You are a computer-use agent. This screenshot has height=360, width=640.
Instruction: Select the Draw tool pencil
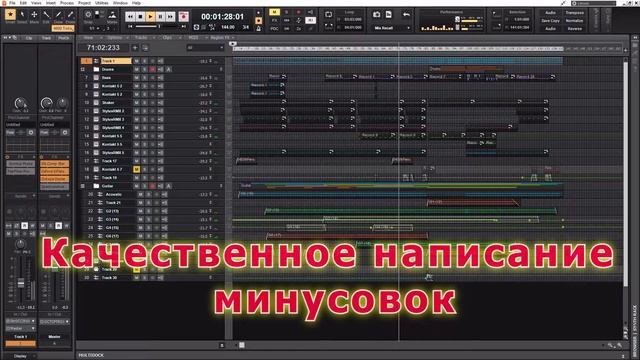tap(58, 15)
